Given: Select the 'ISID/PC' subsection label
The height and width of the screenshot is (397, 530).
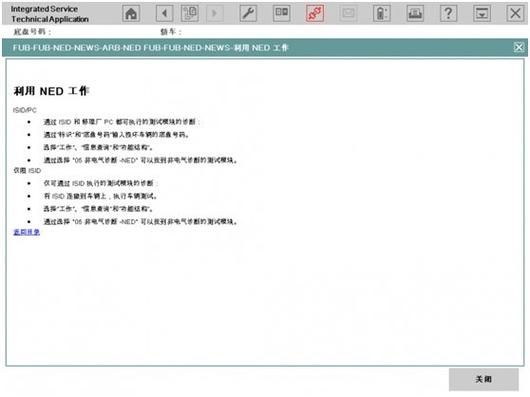Looking at the screenshot, I should click(25, 110).
